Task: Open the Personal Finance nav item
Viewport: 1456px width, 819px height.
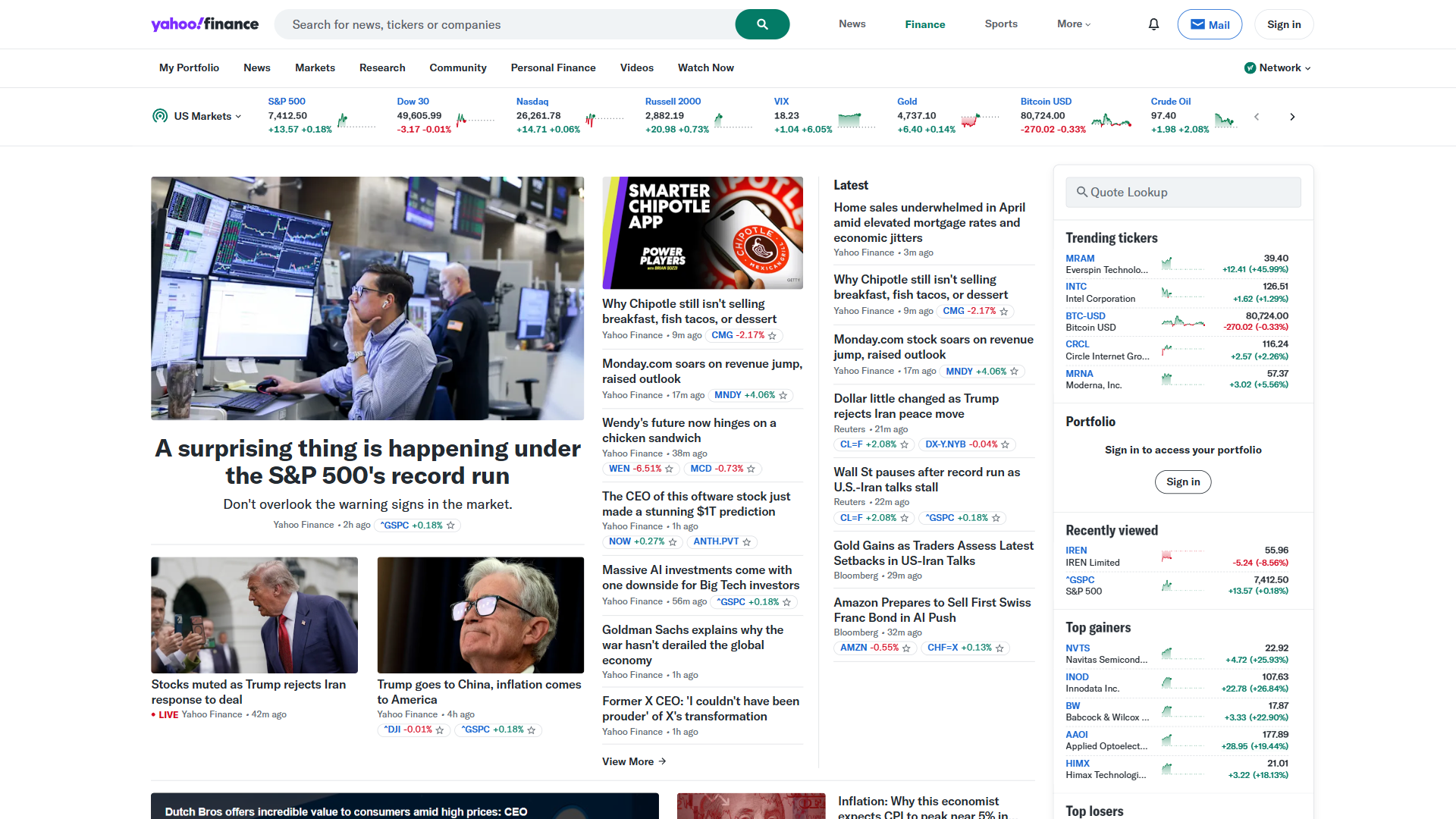Action: (554, 68)
